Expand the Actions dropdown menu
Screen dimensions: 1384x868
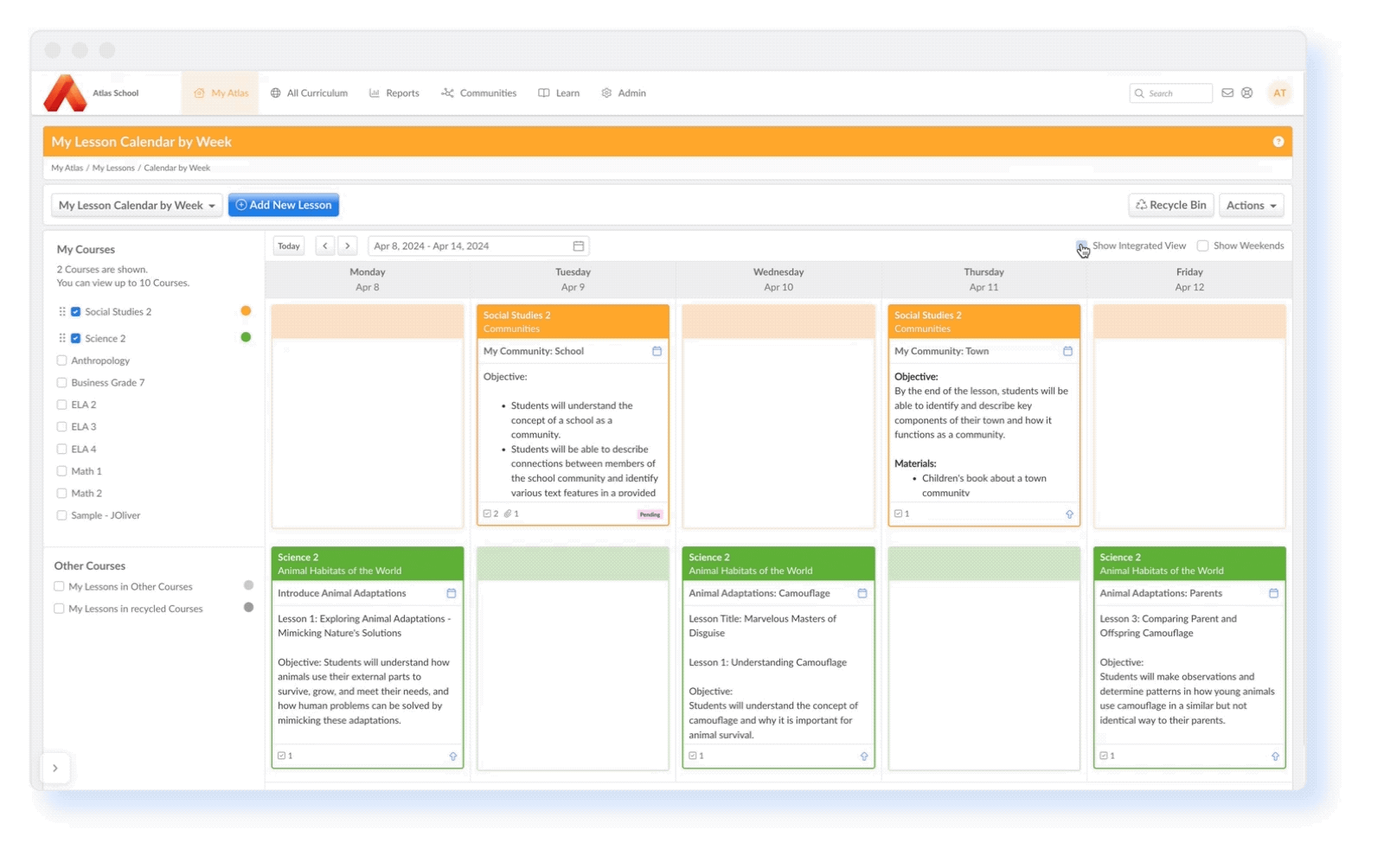(x=1251, y=206)
